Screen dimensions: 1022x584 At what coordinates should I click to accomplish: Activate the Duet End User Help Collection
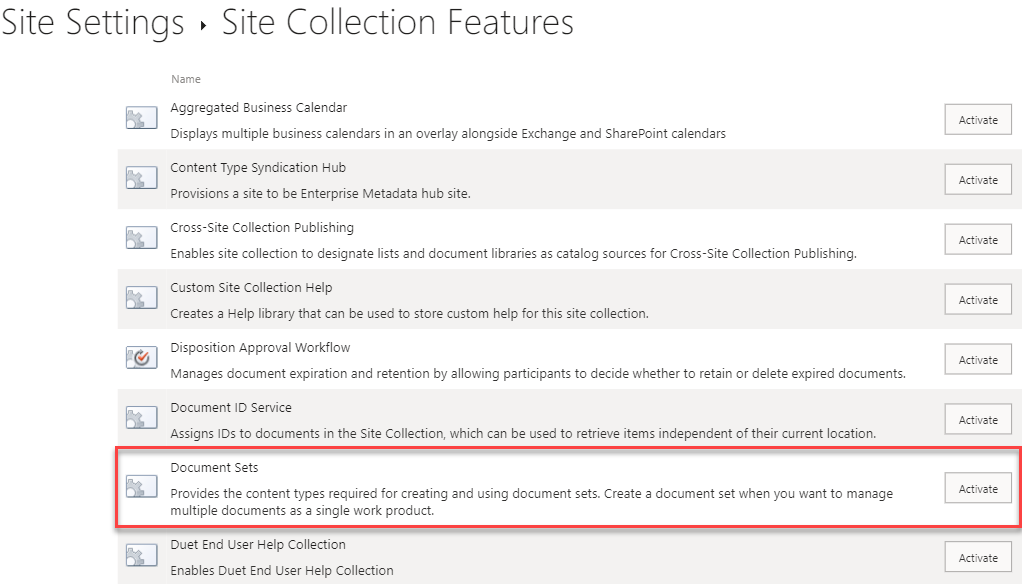coord(977,557)
